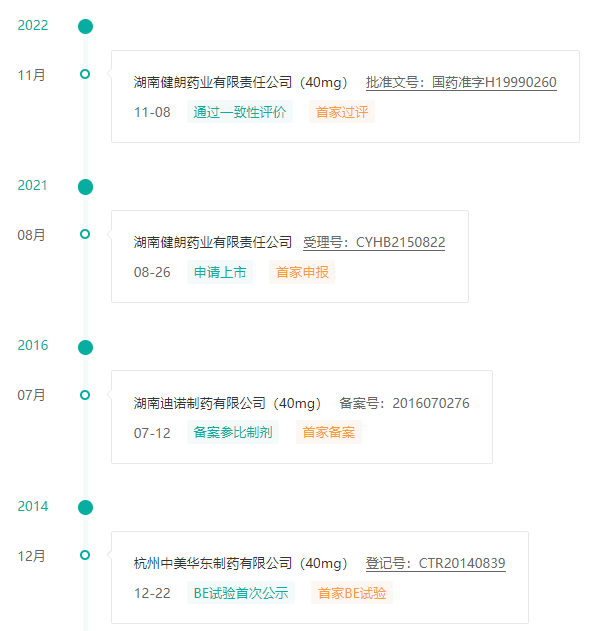Click the 通过一致性评价 tag
Image resolution: width=600 pixels, height=631 pixels.
239,112
